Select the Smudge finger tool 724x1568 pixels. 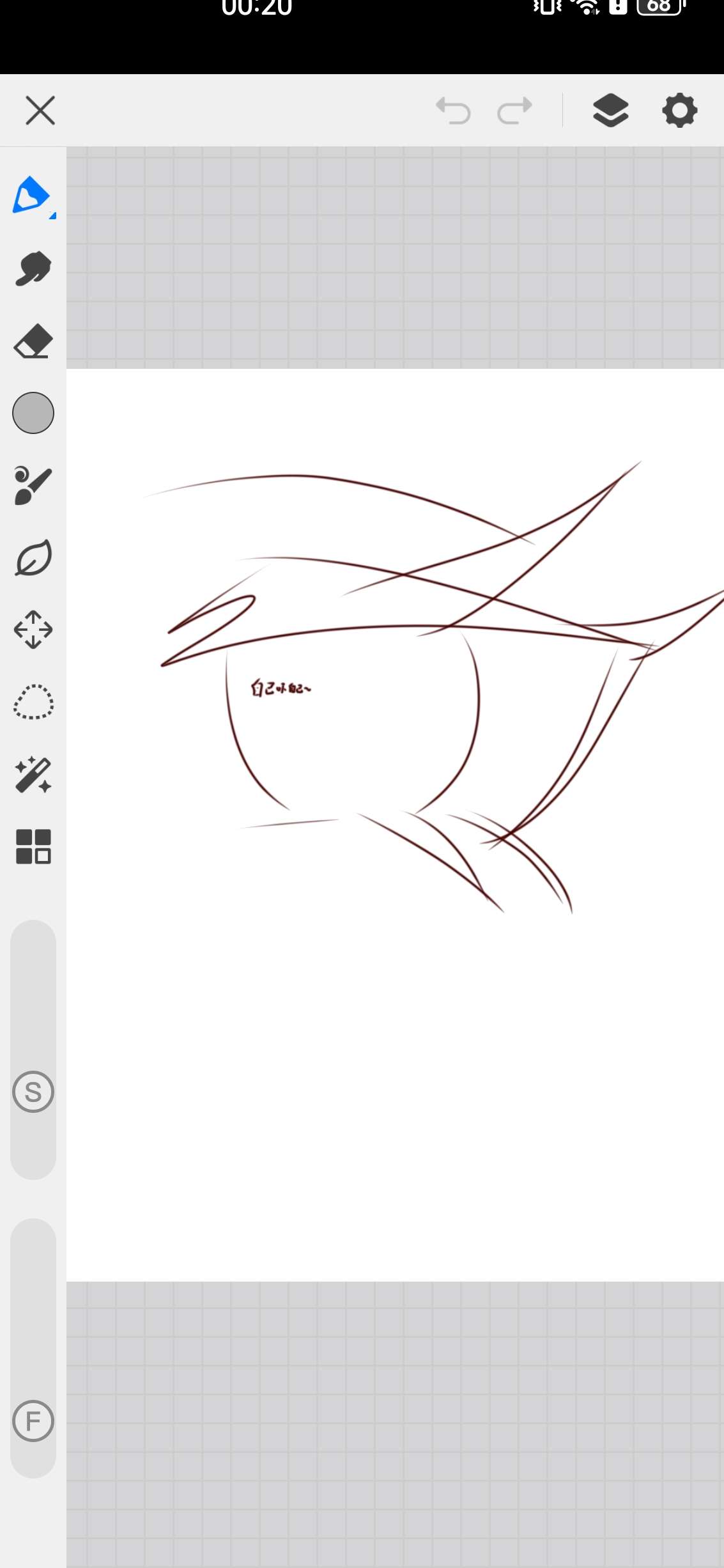point(33,268)
